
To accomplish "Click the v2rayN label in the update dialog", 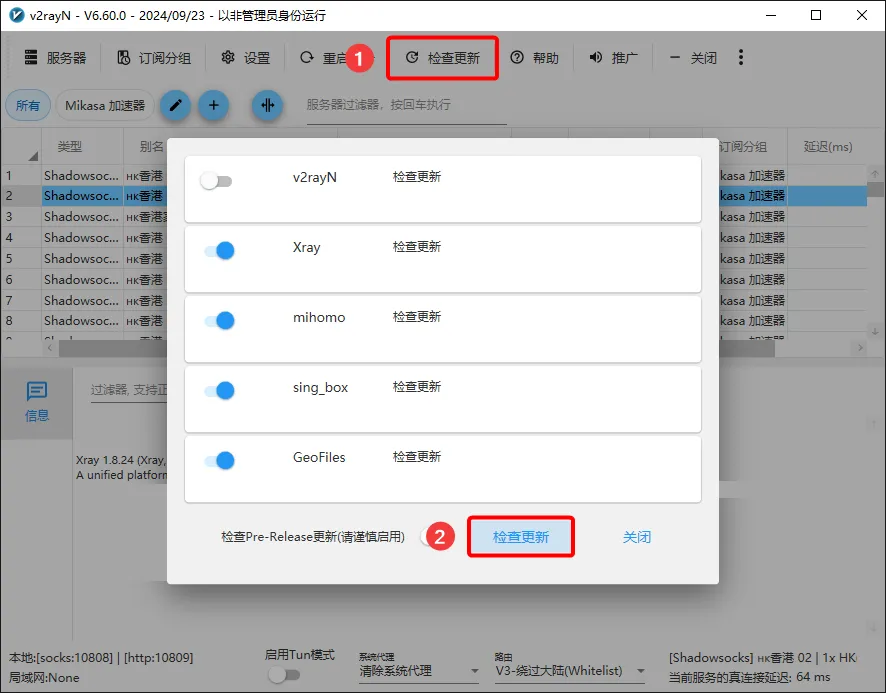I will [x=315, y=177].
